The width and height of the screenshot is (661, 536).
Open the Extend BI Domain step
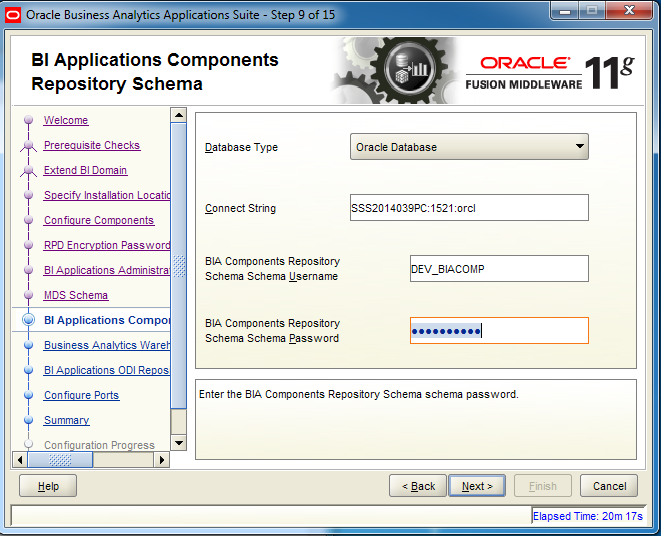tap(86, 170)
